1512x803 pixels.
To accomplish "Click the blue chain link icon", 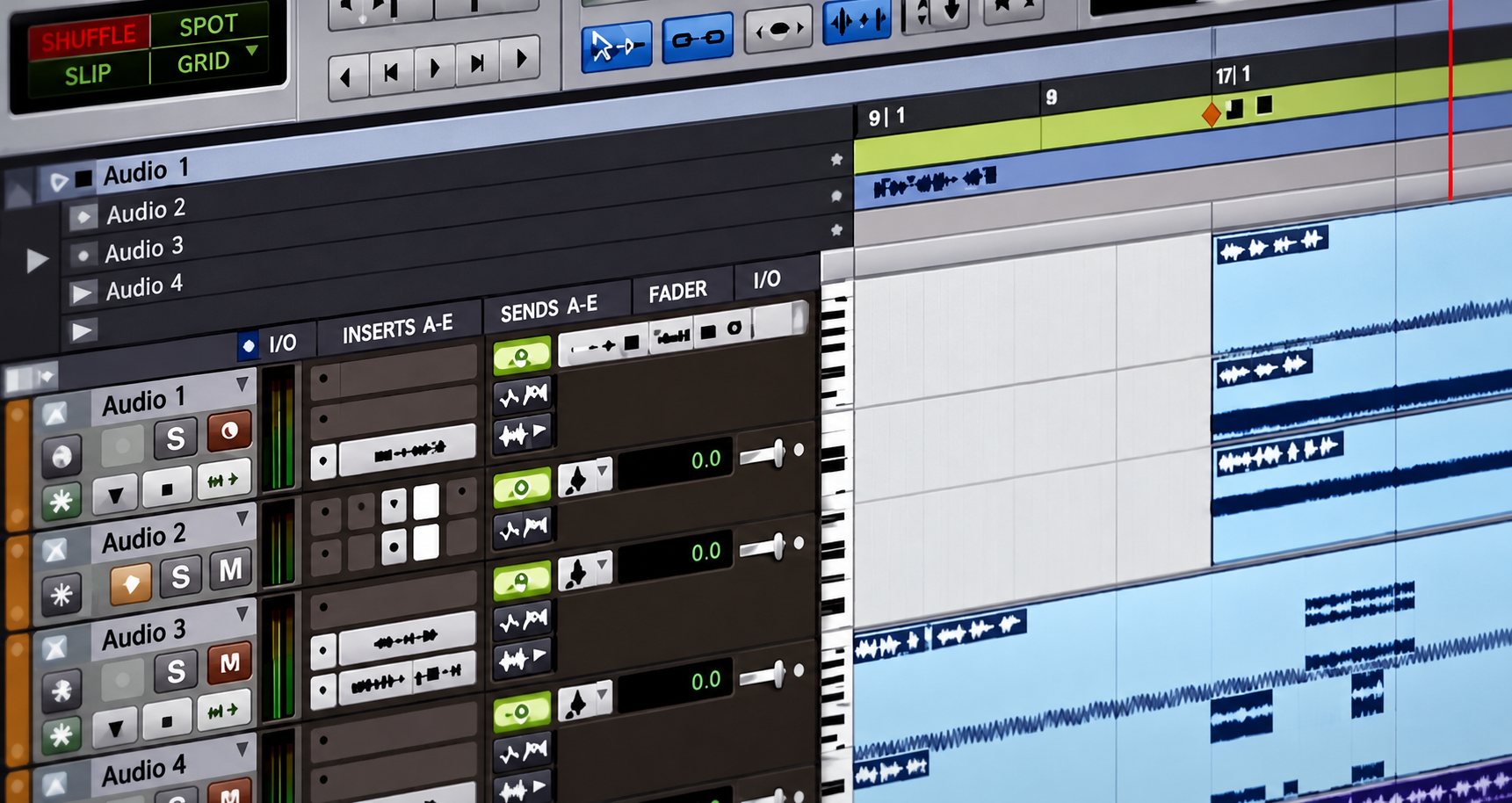I will tap(698, 39).
